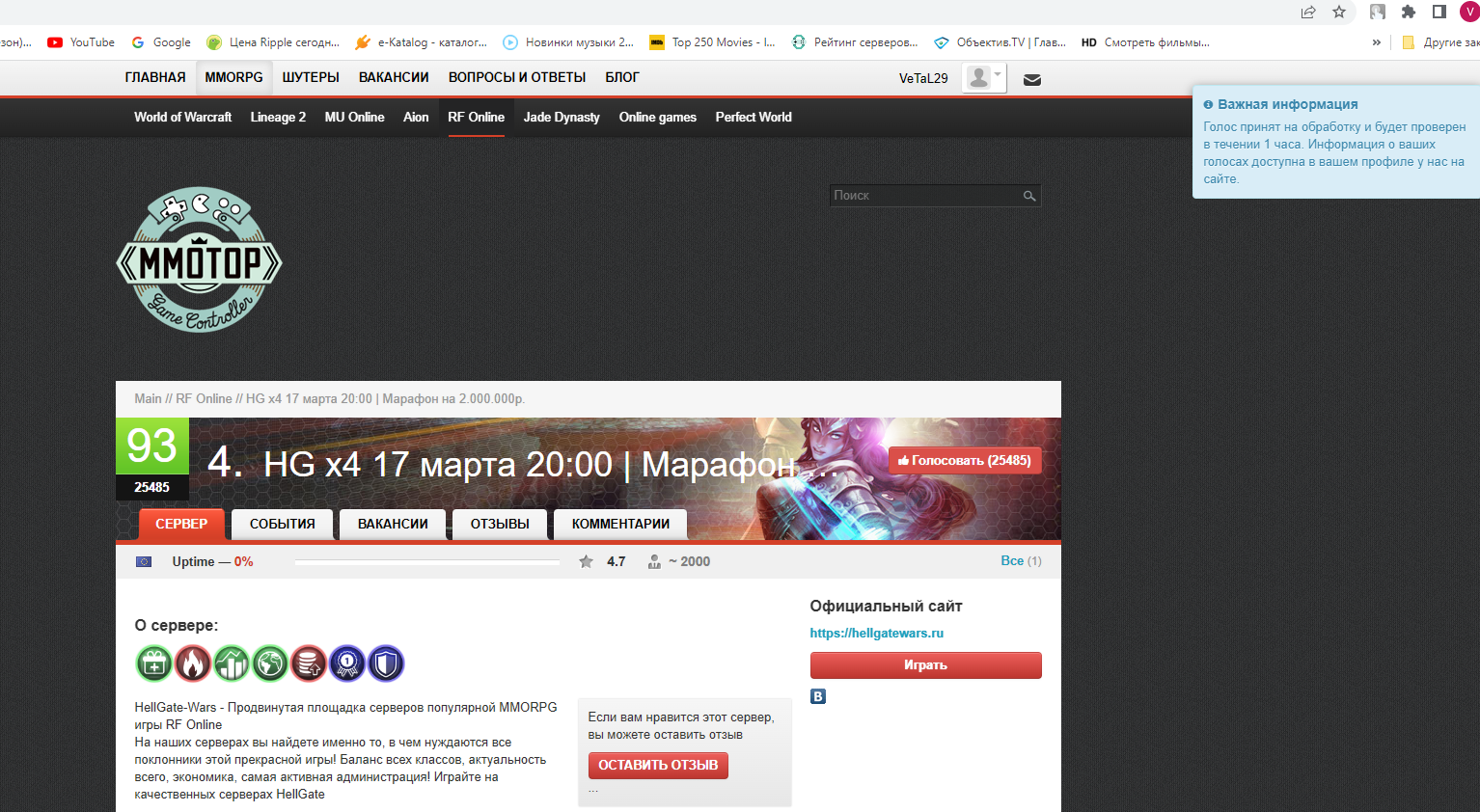Screen dimensions: 1480x812
Task: Focus the Поиск search field
Action: 935,196
